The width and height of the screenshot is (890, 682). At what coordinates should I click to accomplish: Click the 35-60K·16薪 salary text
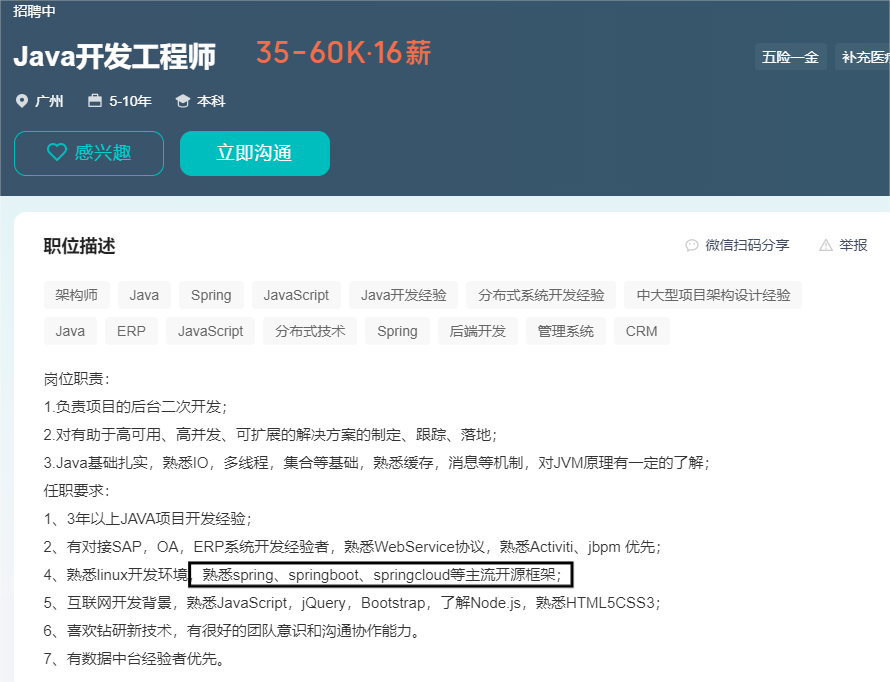tap(343, 53)
